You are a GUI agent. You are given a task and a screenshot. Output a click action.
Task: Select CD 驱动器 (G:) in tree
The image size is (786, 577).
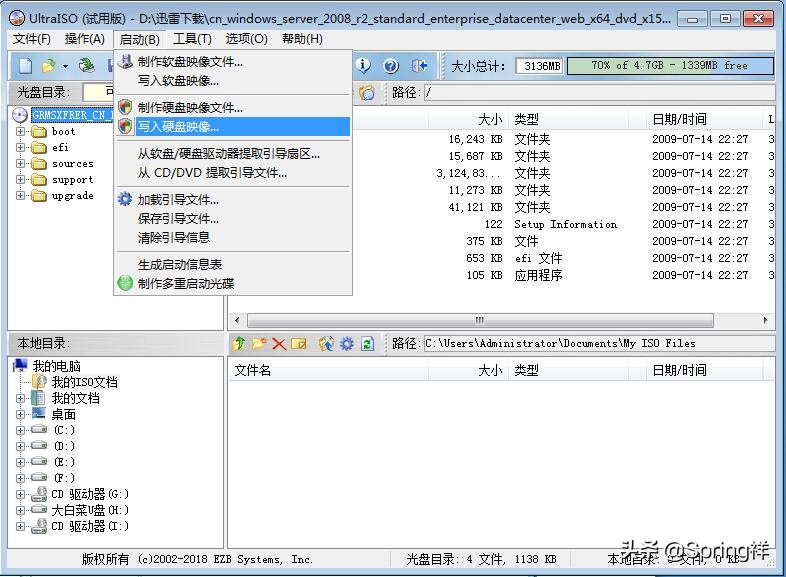tap(90, 494)
